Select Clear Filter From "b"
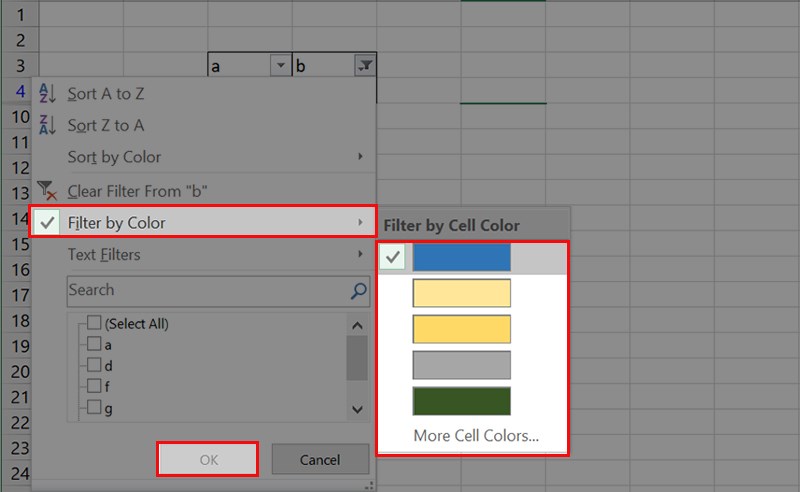The width and height of the screenshot is (800, 492). click(x=203, y=191)
